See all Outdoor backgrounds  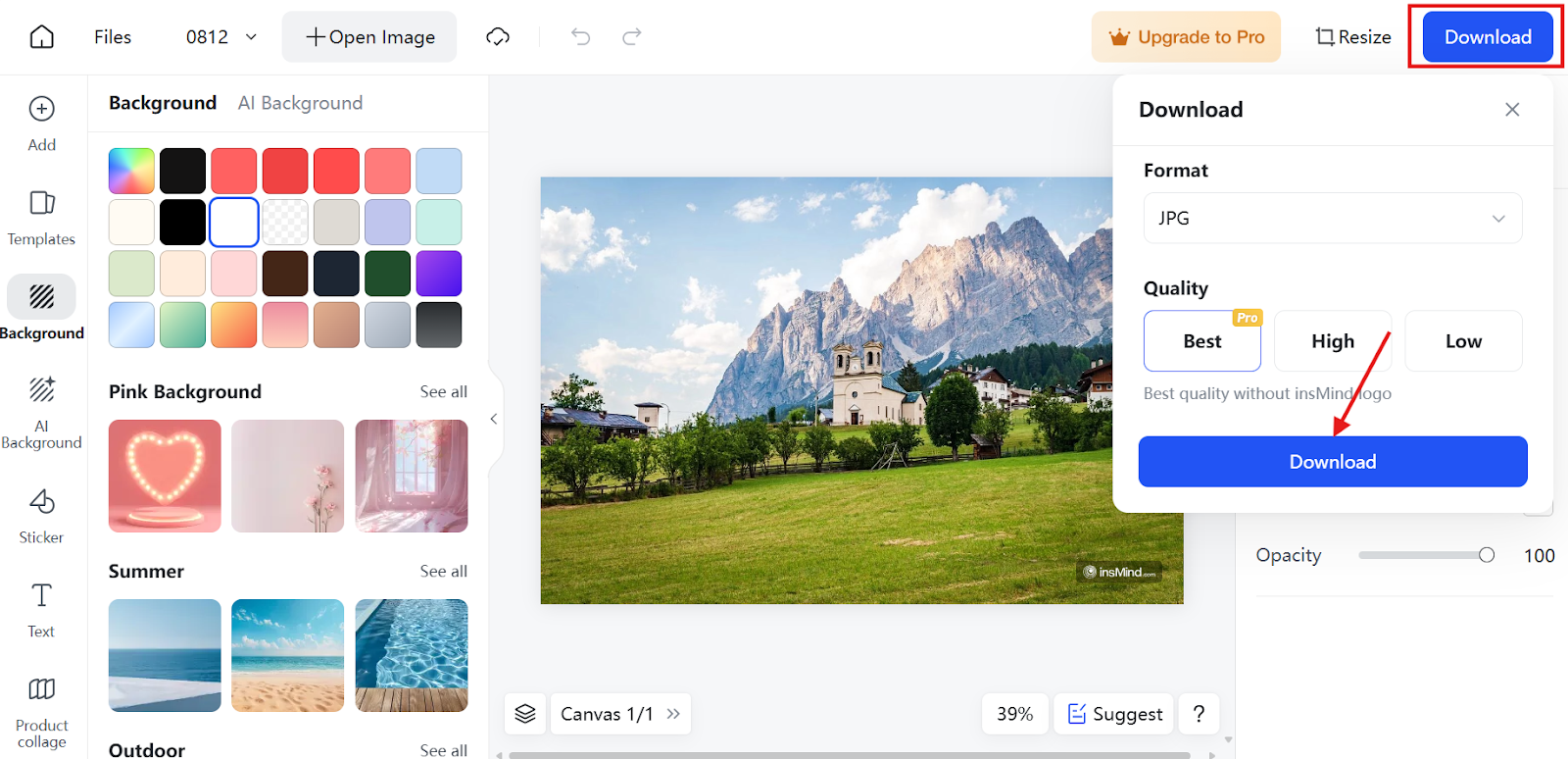coord(444,749)
